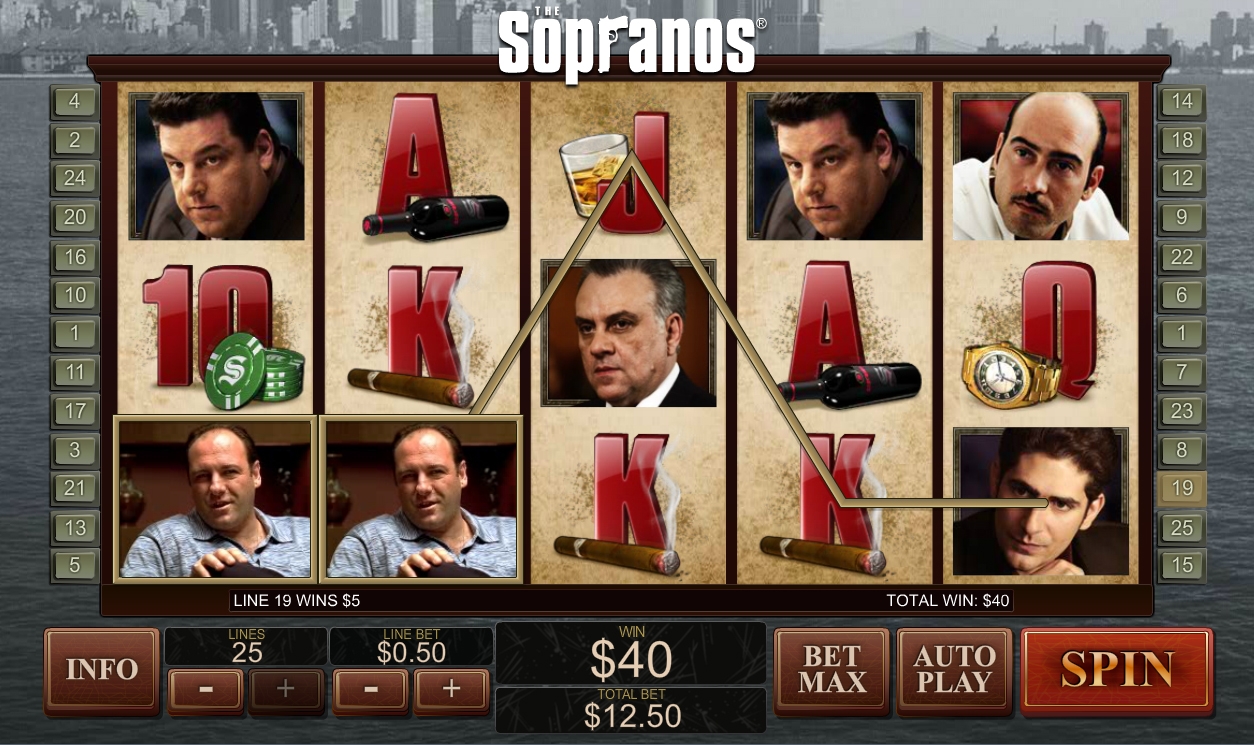1254x745 pixels.
Task: Start AUTO PLAY mode
Action: pyautogui.click(x=954, y=670)
